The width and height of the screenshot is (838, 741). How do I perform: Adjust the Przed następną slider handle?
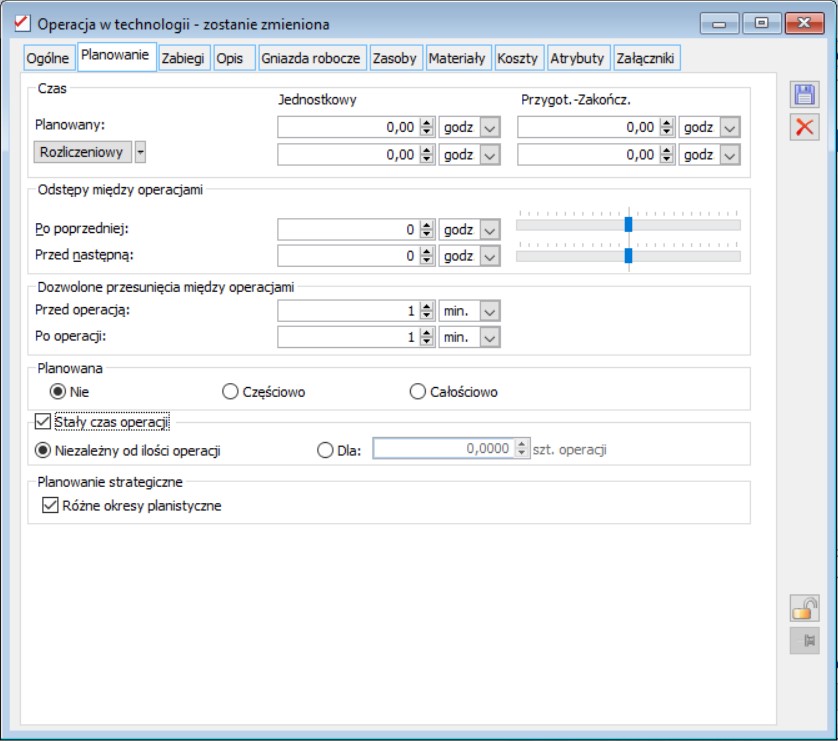(628, 255)
